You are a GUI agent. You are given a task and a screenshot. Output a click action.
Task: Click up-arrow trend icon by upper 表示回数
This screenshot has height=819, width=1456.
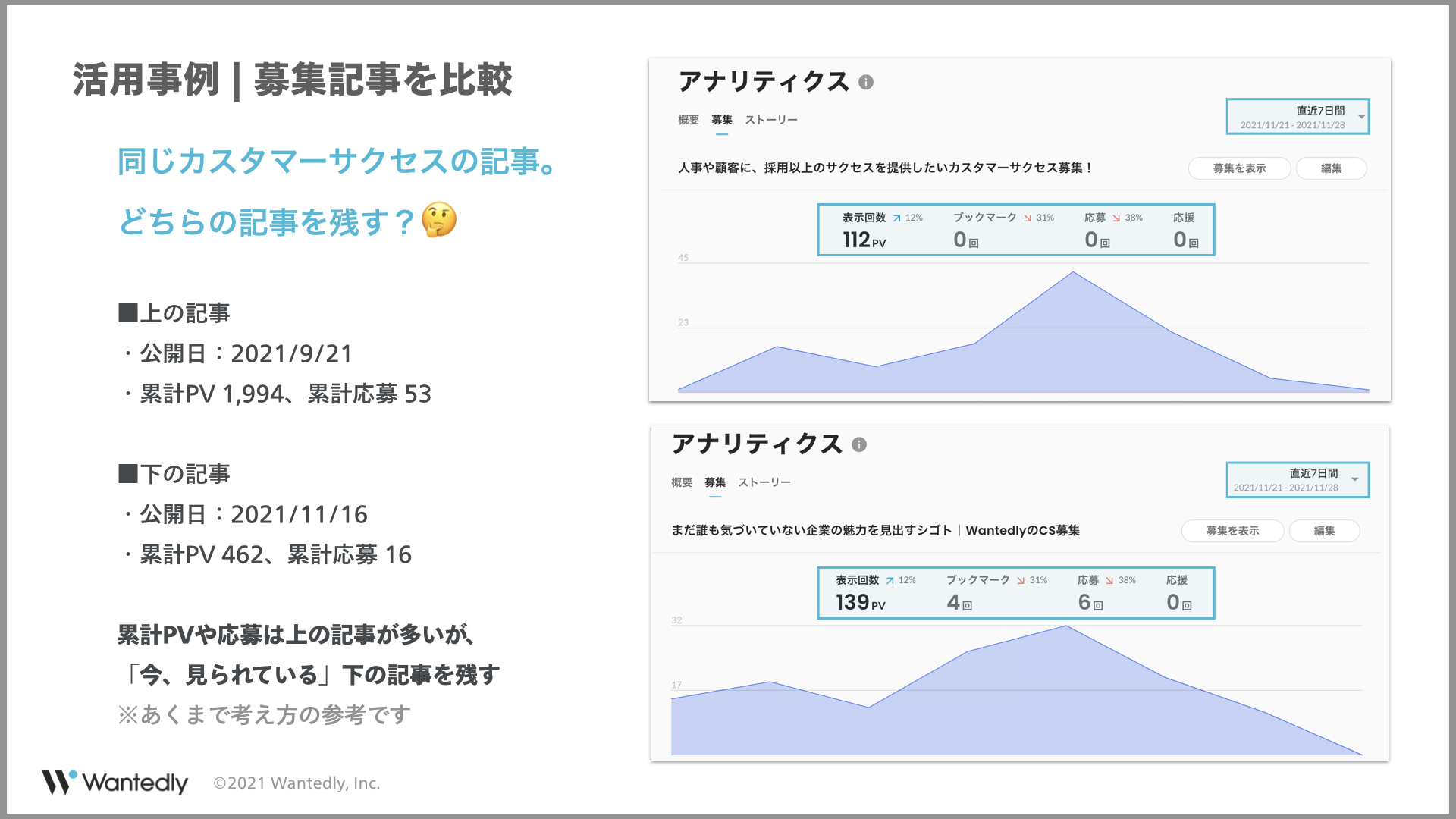896,218
